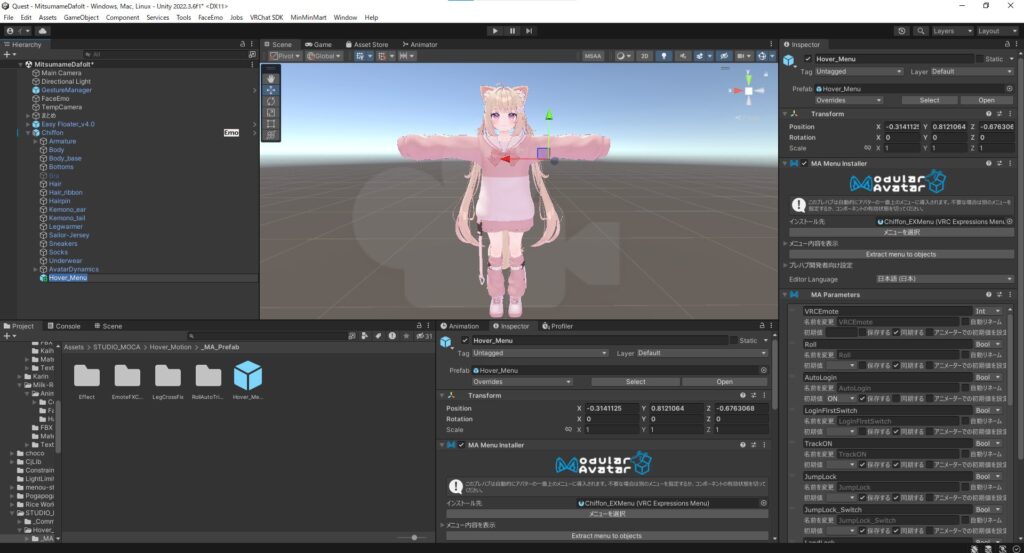Disable the MA Menu Installer component checkbox

click(804, 163)
